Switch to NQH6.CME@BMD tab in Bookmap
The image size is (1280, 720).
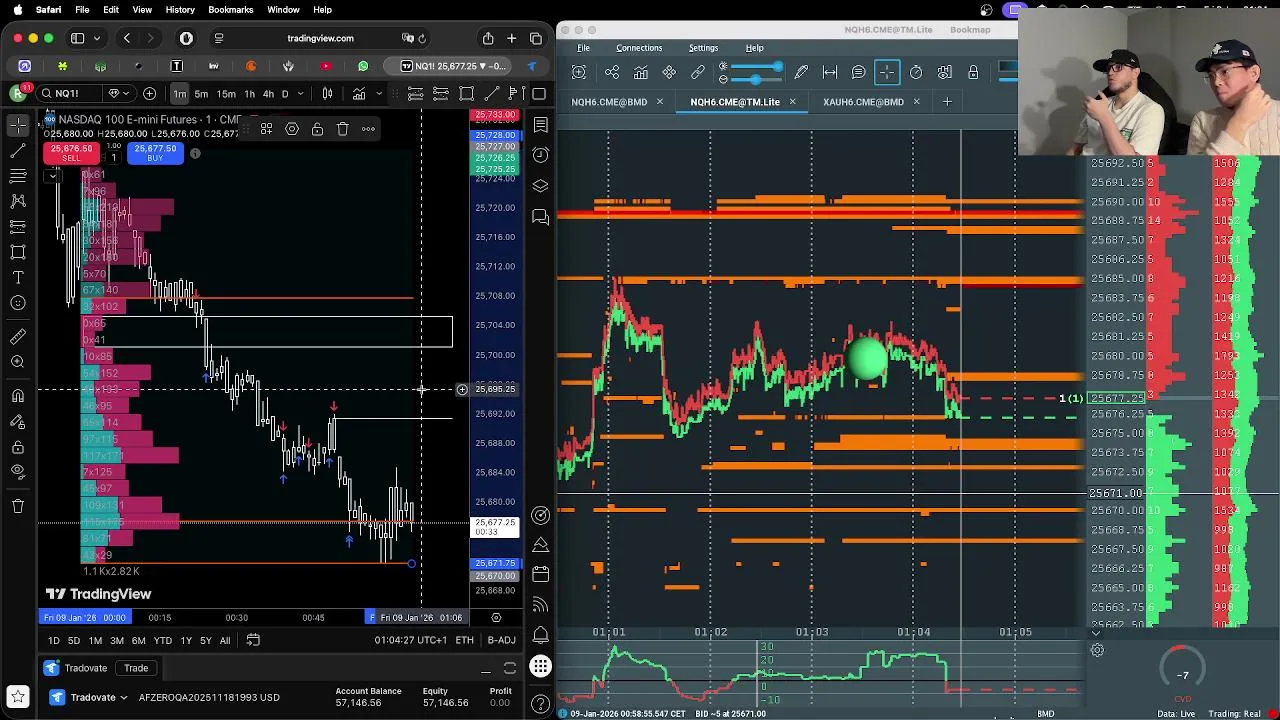[609, 102]
